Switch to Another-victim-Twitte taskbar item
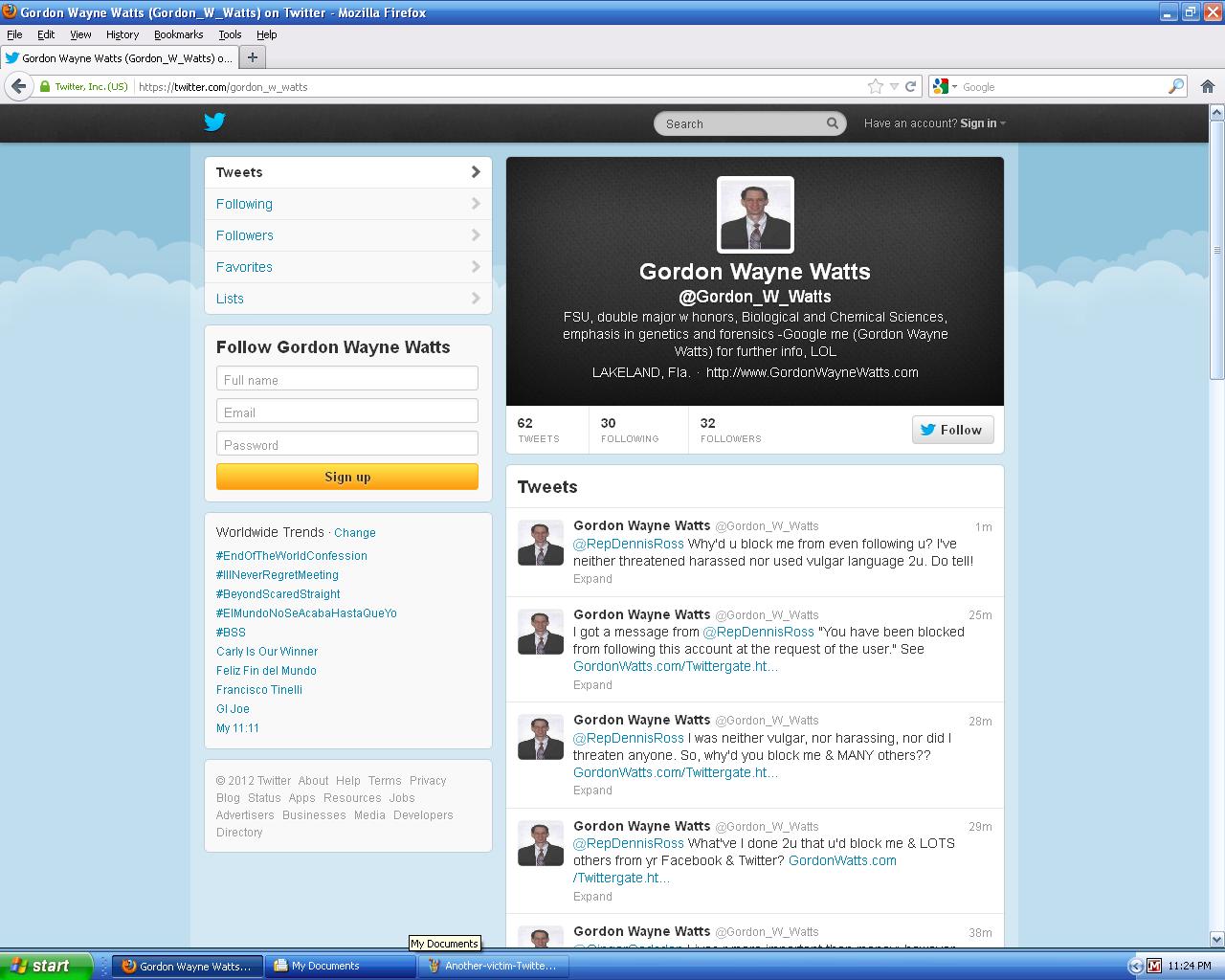Image resolution: width=1225 pixels, height=980 pixels. pos(494,966)
